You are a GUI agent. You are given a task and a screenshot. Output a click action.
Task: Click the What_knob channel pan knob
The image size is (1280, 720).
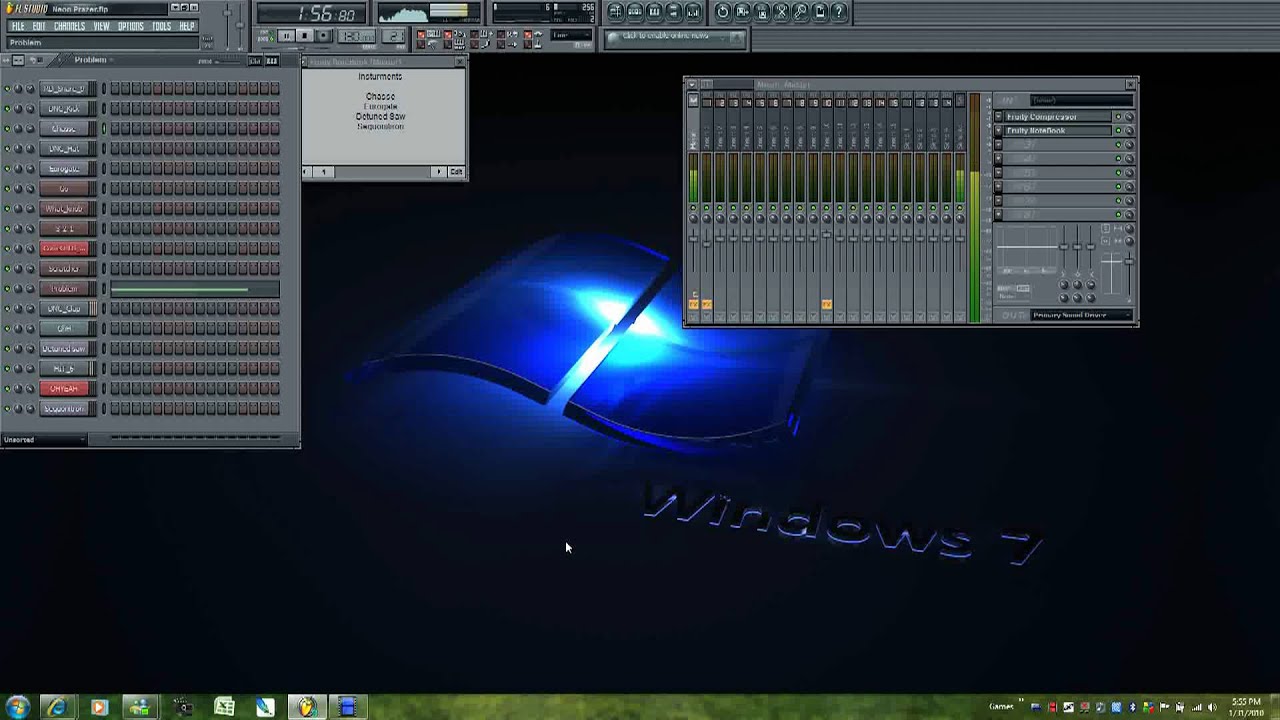point(18,208)
